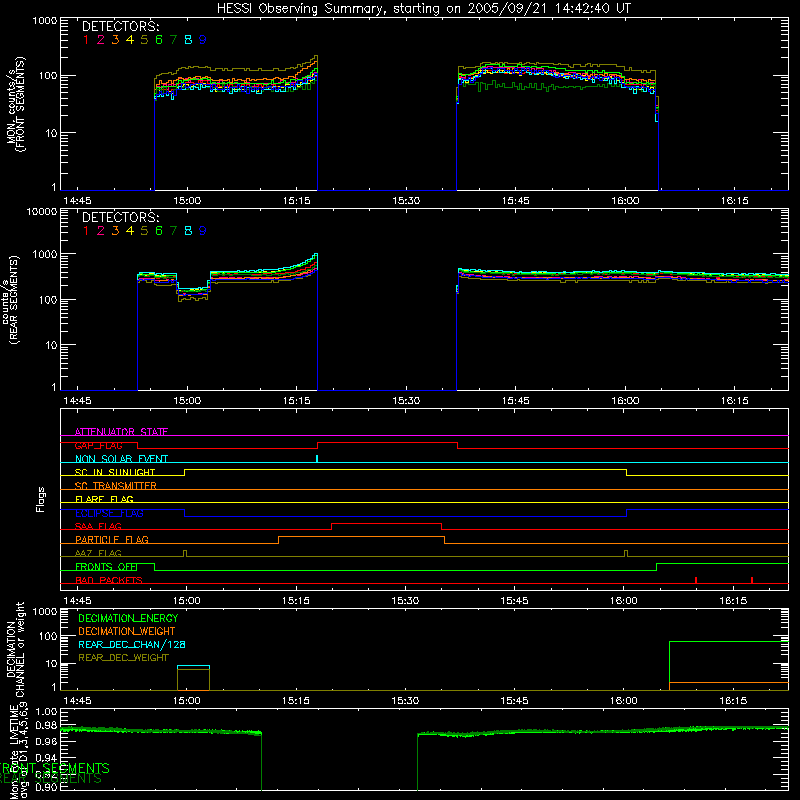Pick blue detector 9 in rear segments legend
The image size is (800, 800).
tap(203, 231)
